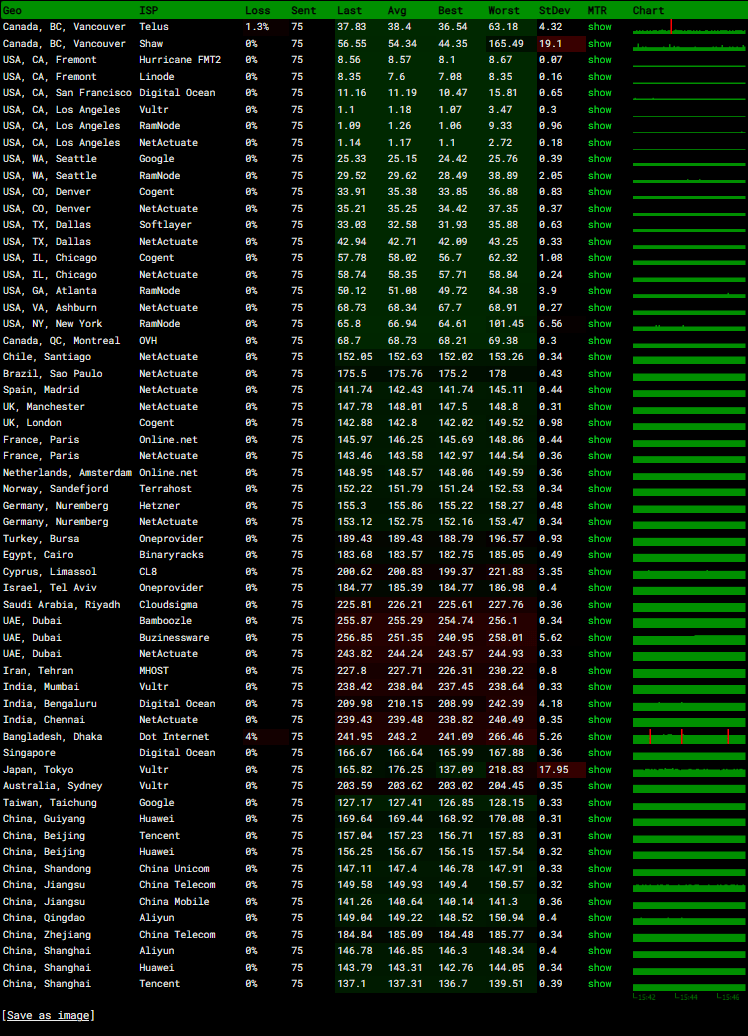Screen dimensions: 748x1036
Task: Select the Hurricane FMT2 ISP cell
Action: 180,60
